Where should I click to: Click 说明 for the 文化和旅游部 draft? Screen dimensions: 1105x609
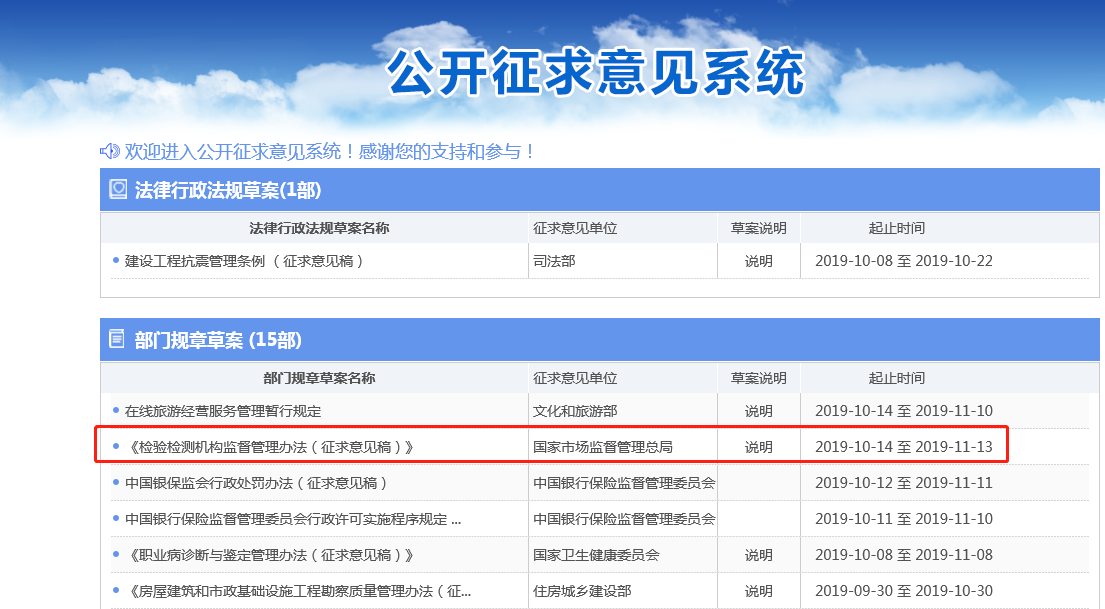coord(758,411)
